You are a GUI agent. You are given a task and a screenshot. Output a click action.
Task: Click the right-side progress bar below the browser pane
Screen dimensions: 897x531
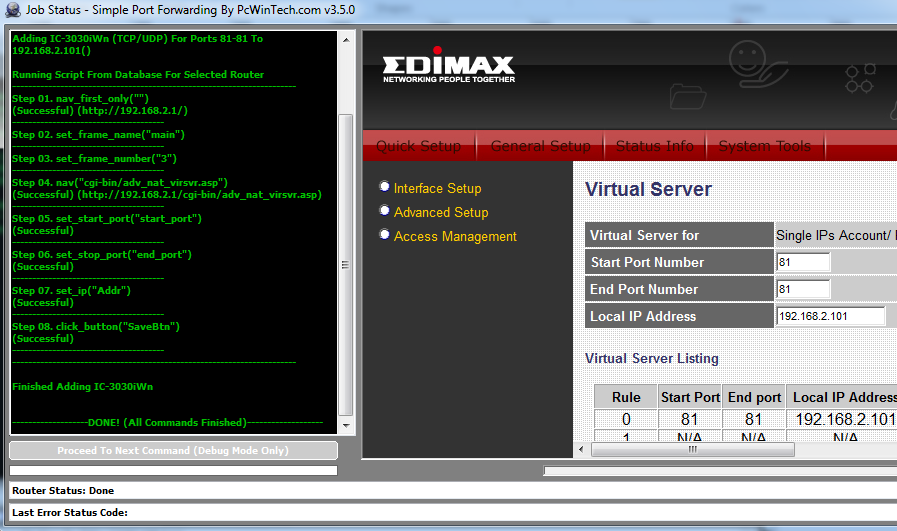pyautogui.click(x=720, y=470)
